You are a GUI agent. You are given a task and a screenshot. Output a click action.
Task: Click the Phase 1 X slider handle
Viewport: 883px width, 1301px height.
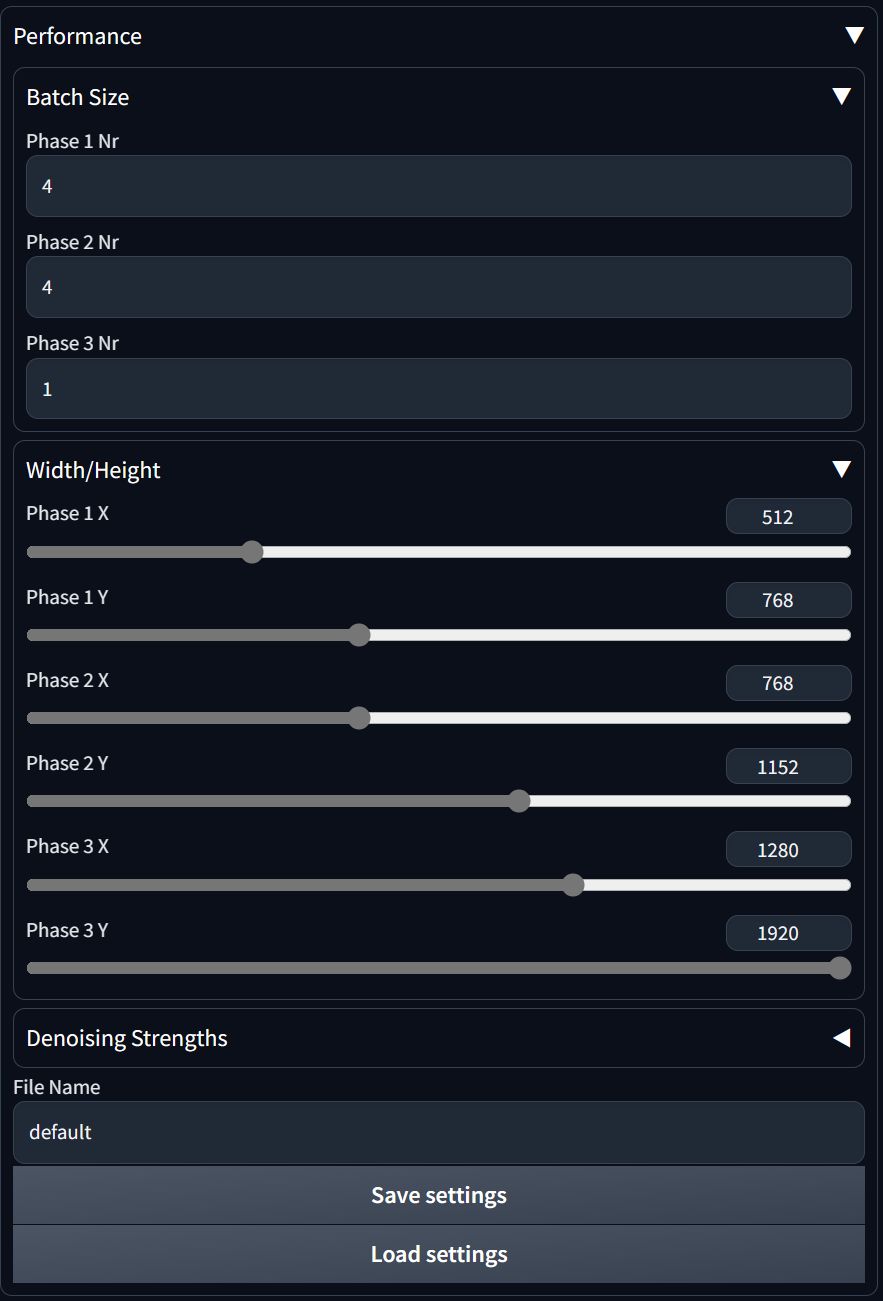252,552
